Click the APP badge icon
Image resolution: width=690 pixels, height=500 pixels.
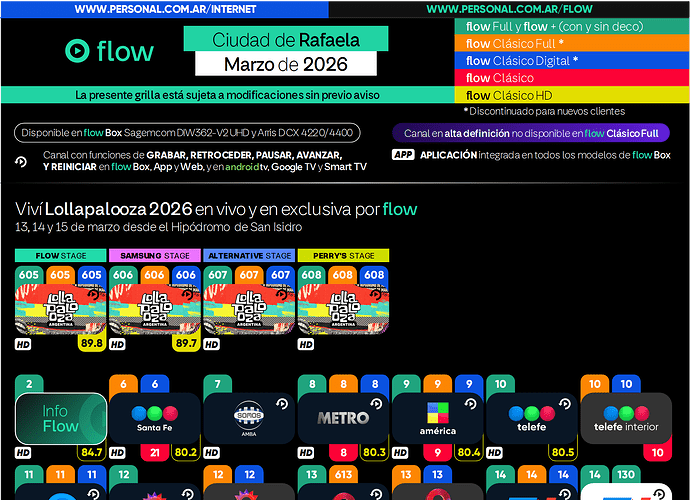pyautogui.click(x=403, y=154)
